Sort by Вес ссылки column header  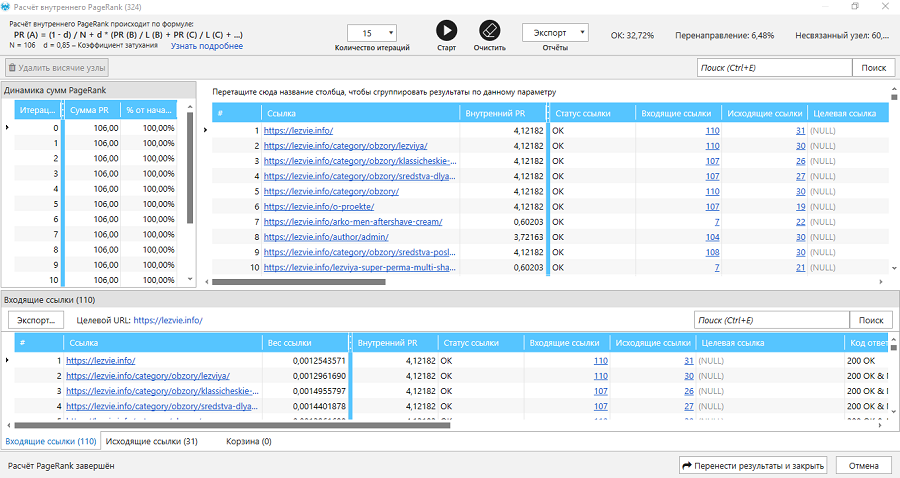tap(305, 343)
